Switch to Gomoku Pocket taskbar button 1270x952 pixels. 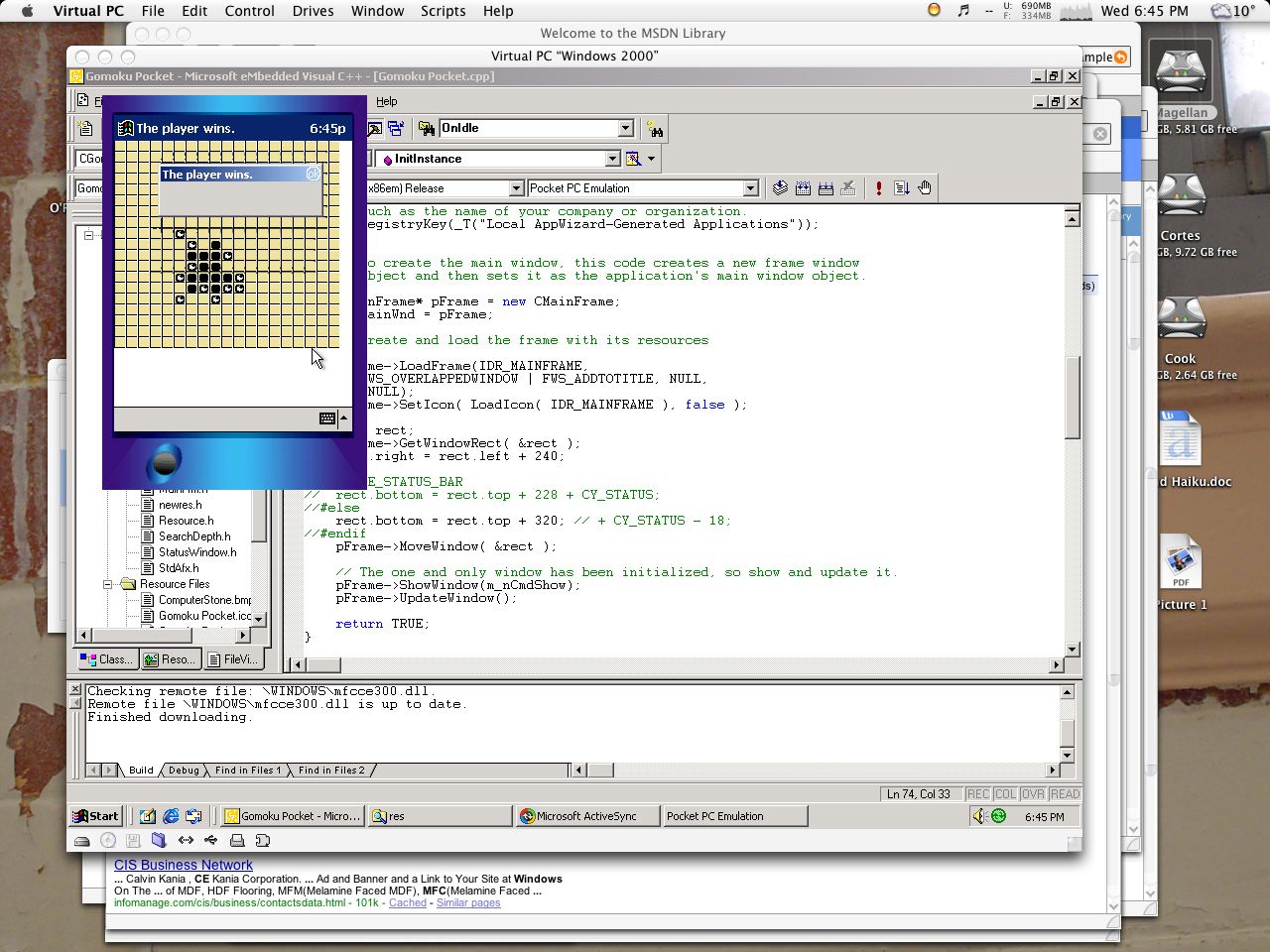pyautogui.click(x=291, y=816)
